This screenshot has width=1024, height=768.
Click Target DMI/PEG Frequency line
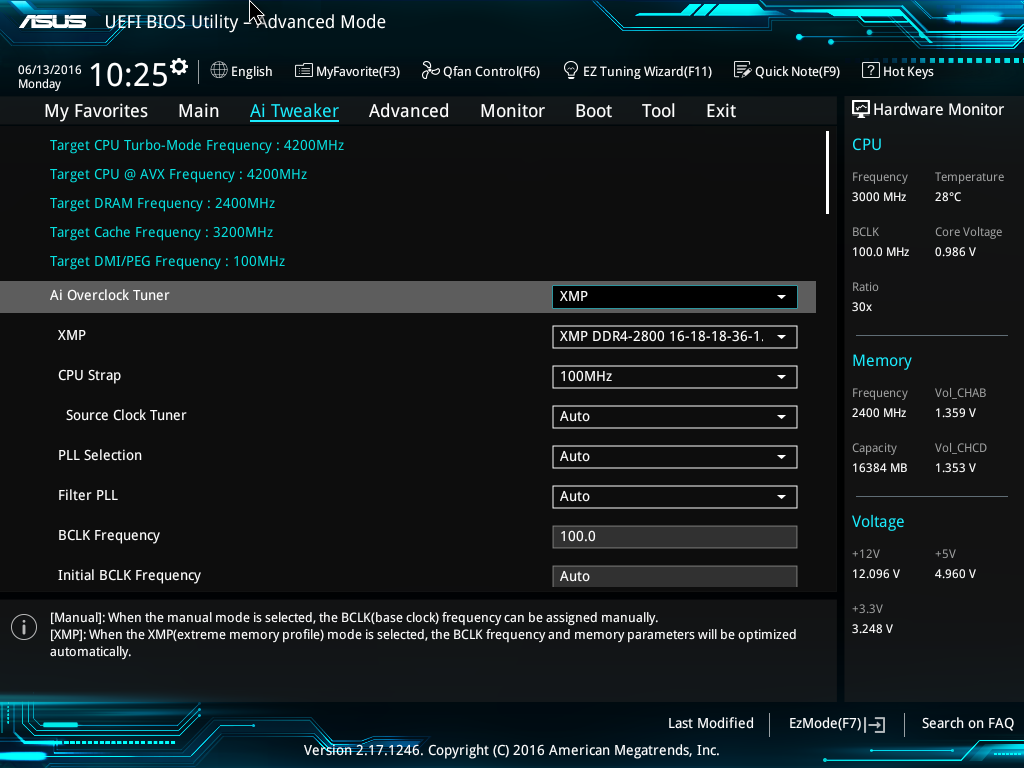[x=167, y=261]
